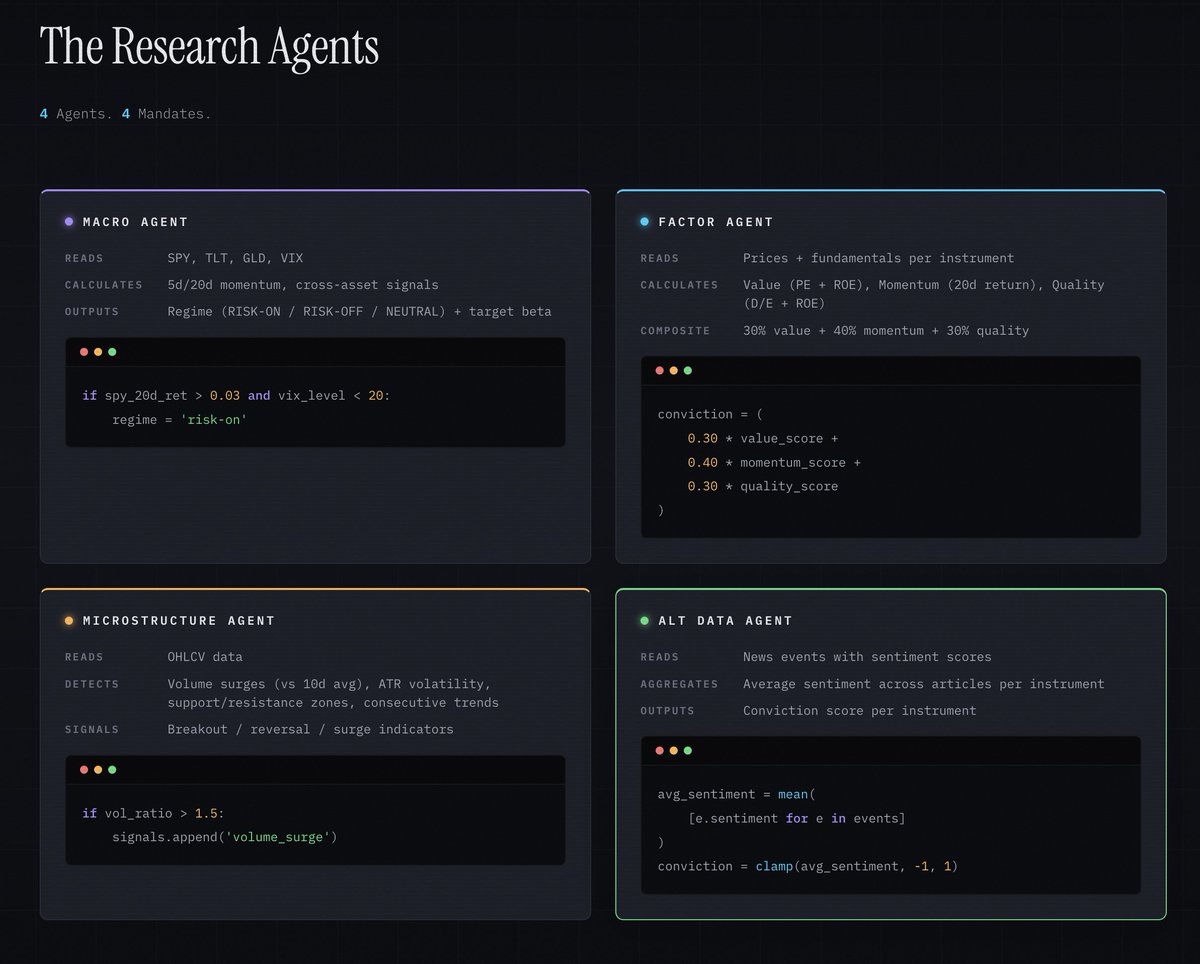Click 'Prices + fundamentals per instrument' text
This screenshot has width=1200, height=964.
(878, 258)
